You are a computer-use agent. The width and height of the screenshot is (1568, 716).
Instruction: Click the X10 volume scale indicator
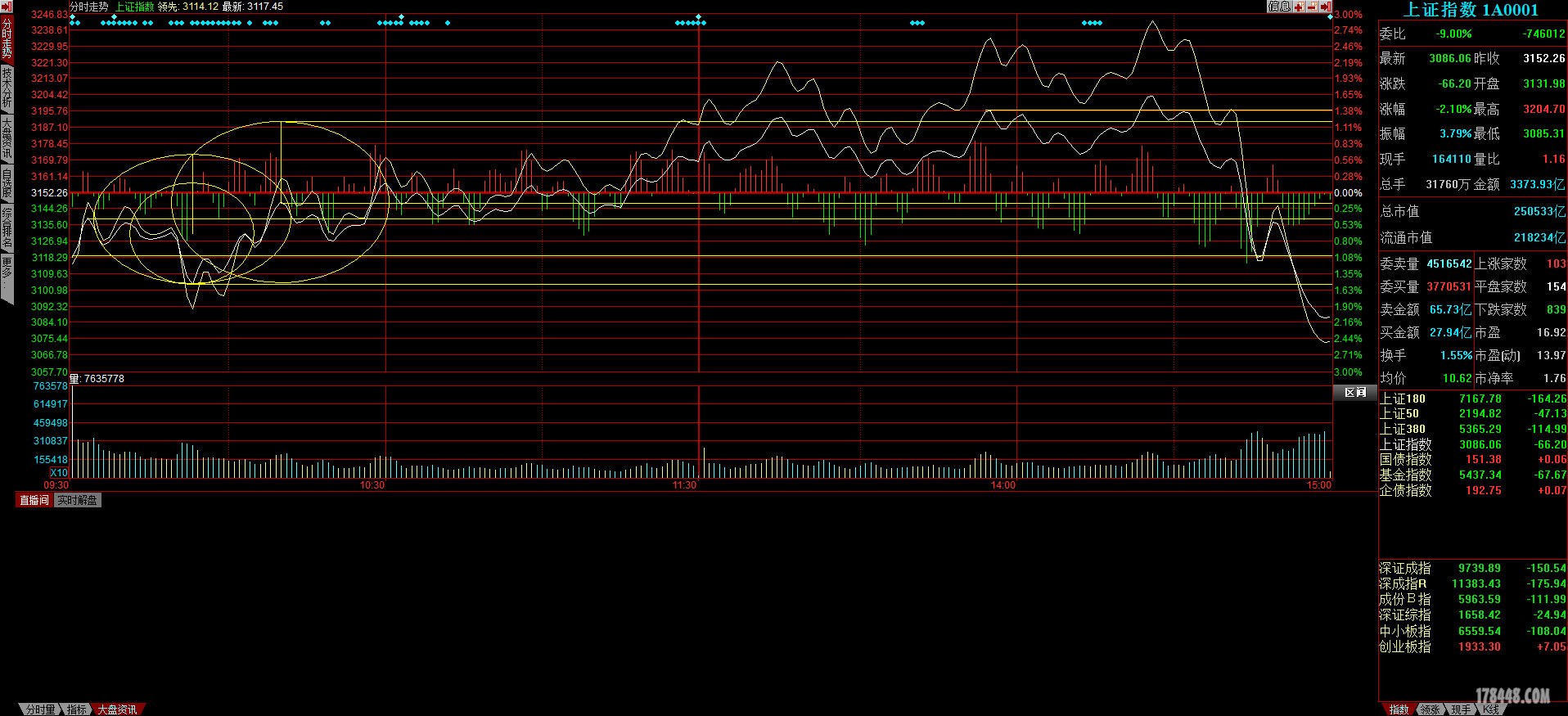point(59,473)
